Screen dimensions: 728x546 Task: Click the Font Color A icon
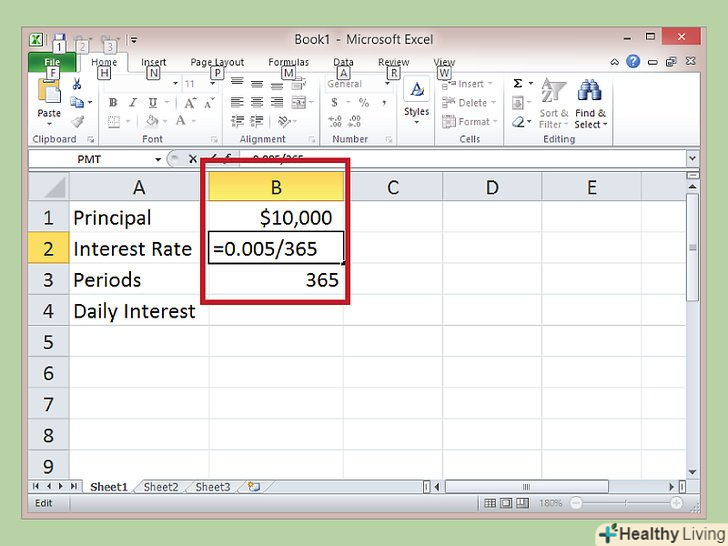coord(181,121)
